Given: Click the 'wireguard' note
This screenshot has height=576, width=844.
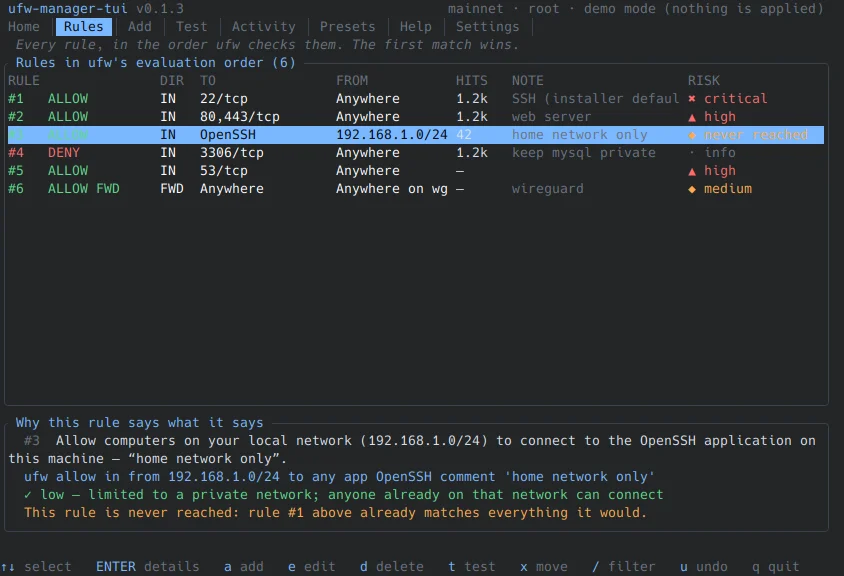Looking at the screenshot, I should [x=547, y=189].
